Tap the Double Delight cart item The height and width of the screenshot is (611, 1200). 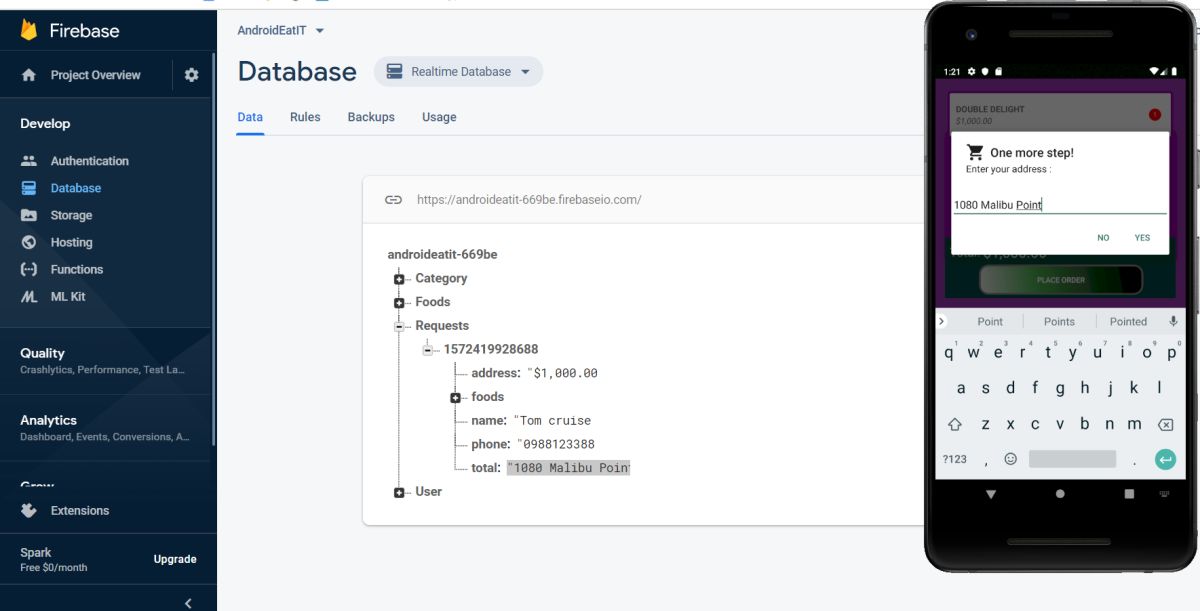pos(1060,115)
